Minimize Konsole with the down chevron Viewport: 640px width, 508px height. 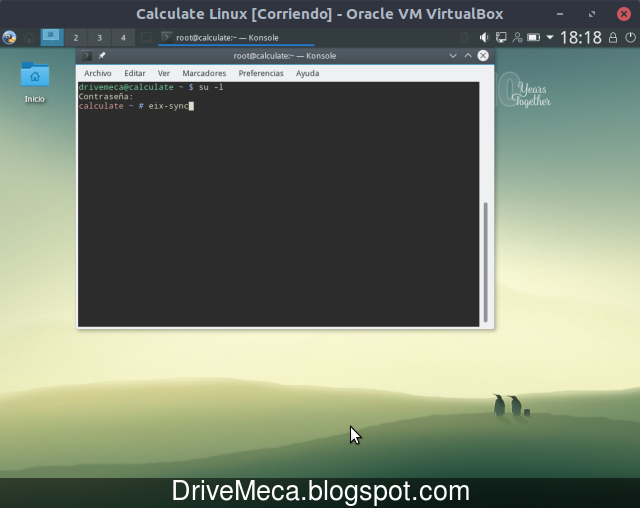click(x=453, y=55)
